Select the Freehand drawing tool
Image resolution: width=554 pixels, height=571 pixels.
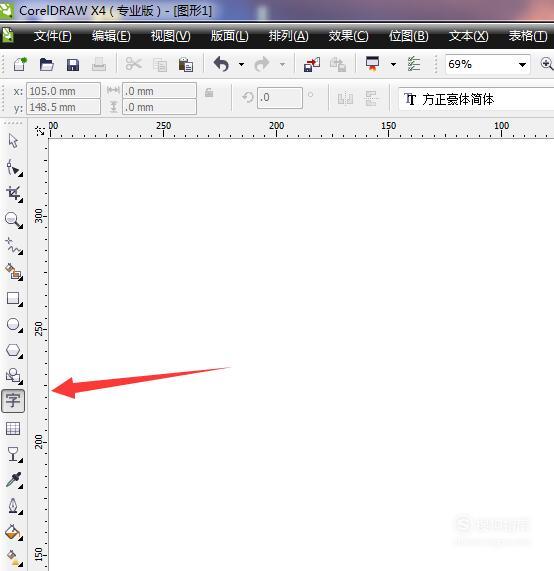coord(14,246)
